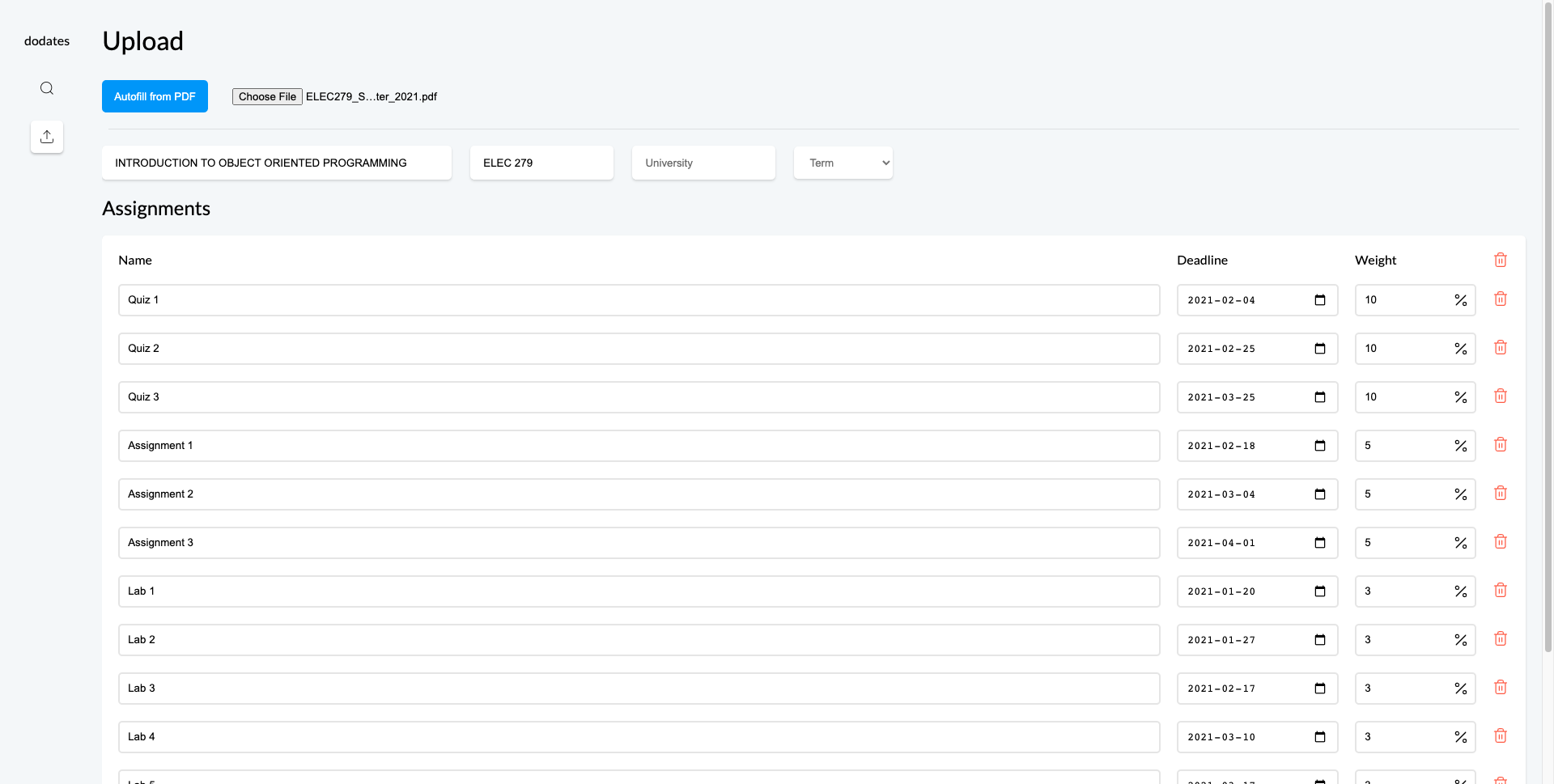Edit Lab 2 weight value
The width and height of the screenshot is (1554, 784).
1416,640
